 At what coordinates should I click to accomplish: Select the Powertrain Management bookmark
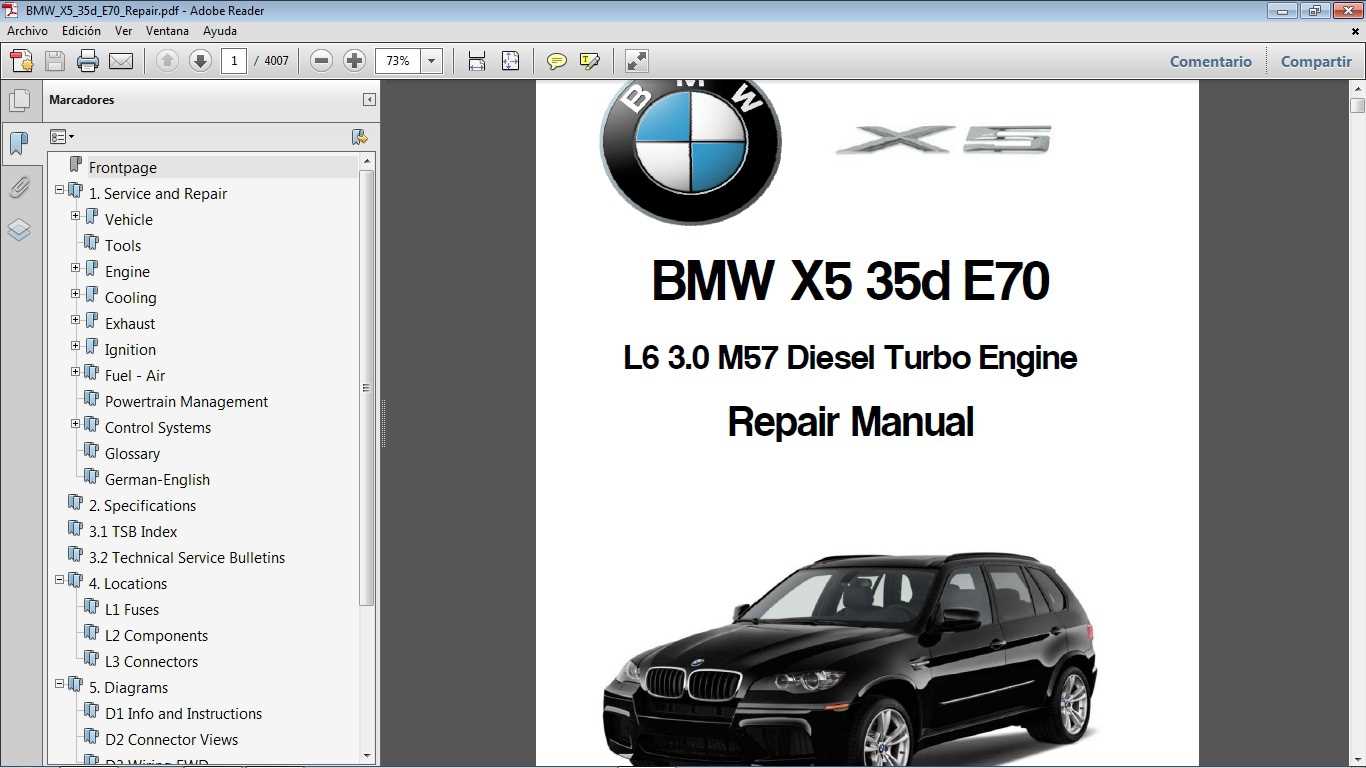(186, 402)
